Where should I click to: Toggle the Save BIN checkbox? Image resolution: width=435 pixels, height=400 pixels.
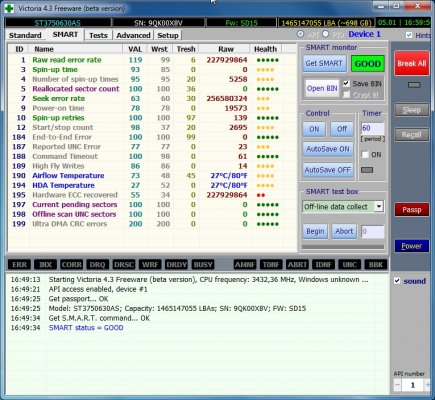[x=347, y=83]
